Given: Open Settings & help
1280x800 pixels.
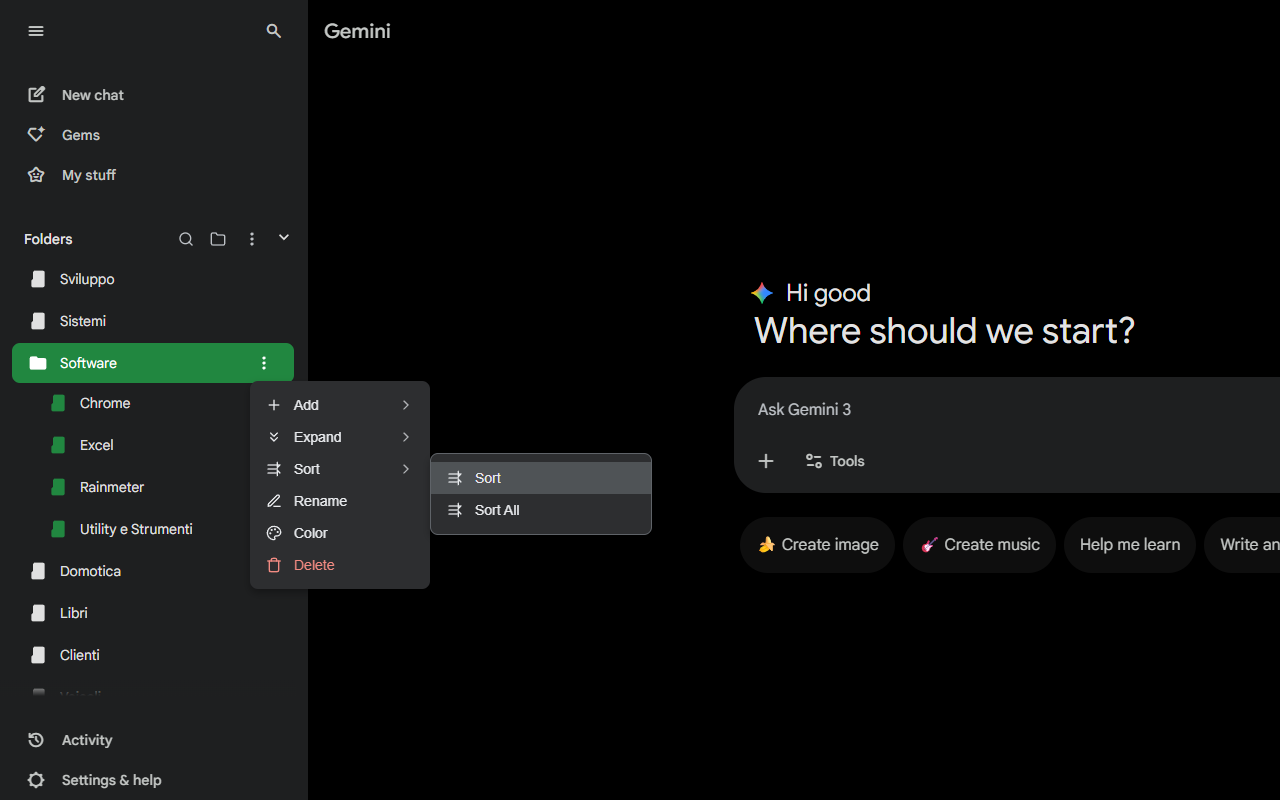Looking at the screenshot, I should click(111, 780).
